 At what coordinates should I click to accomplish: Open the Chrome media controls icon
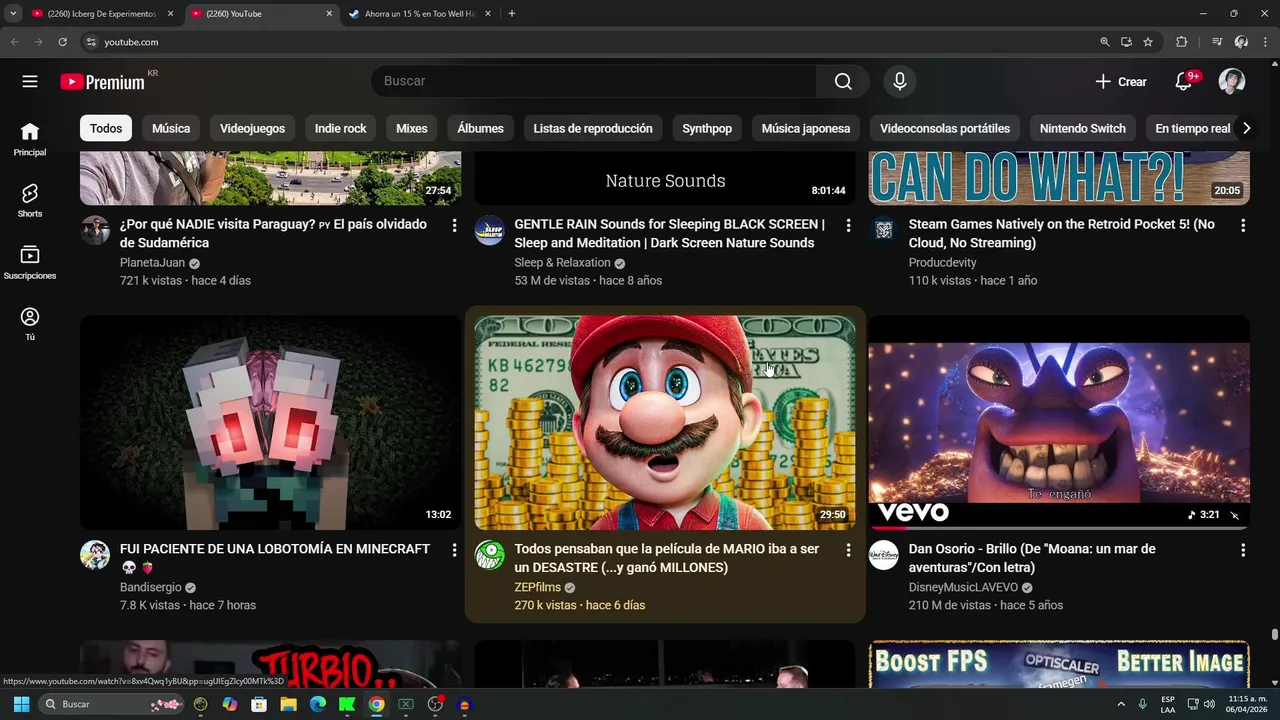(1217, 42)
